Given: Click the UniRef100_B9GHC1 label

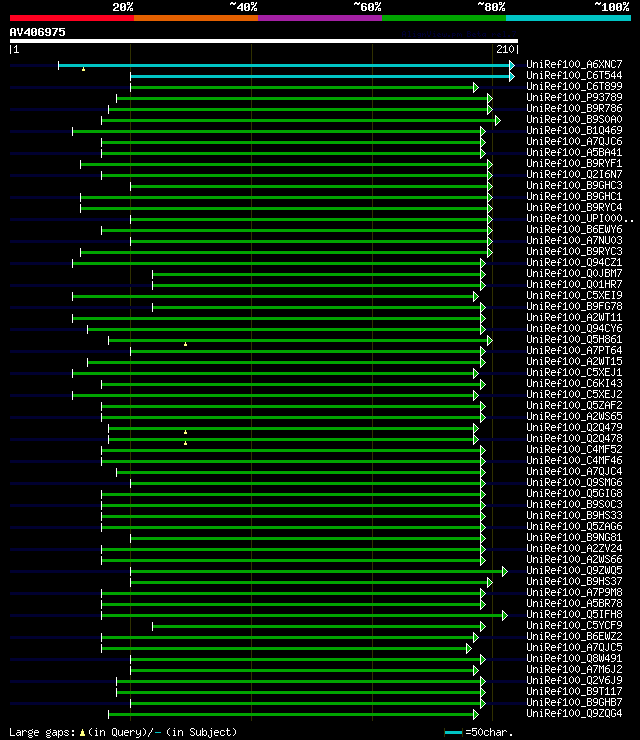Looking at the screenshot, I should point(574,196).
